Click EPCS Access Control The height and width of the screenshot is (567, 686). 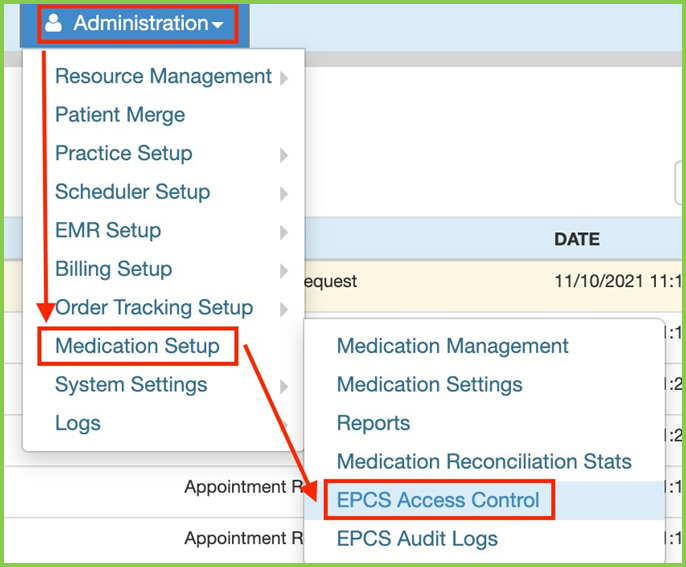438,500
